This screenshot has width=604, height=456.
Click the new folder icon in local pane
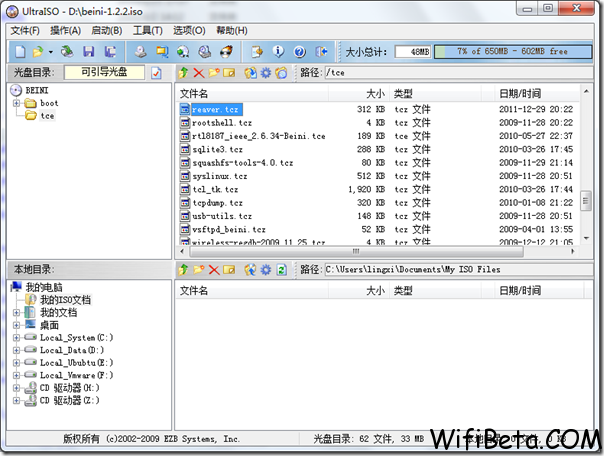pos(199,270)
